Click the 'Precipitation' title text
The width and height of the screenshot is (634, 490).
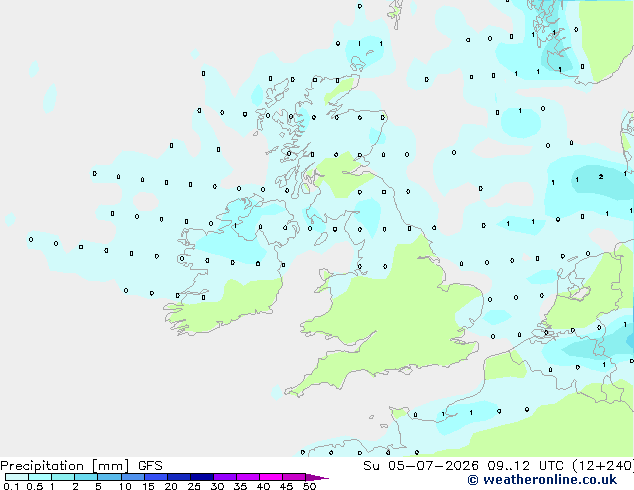[x=42, y=466]
